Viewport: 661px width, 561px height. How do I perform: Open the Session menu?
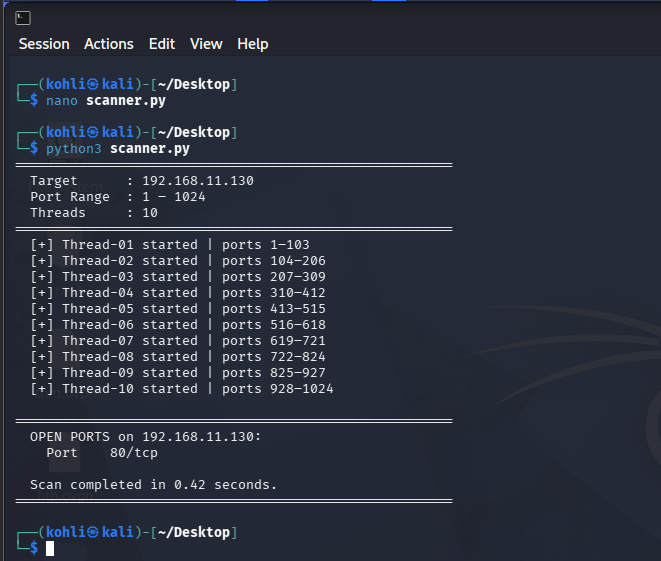[44, 44]
